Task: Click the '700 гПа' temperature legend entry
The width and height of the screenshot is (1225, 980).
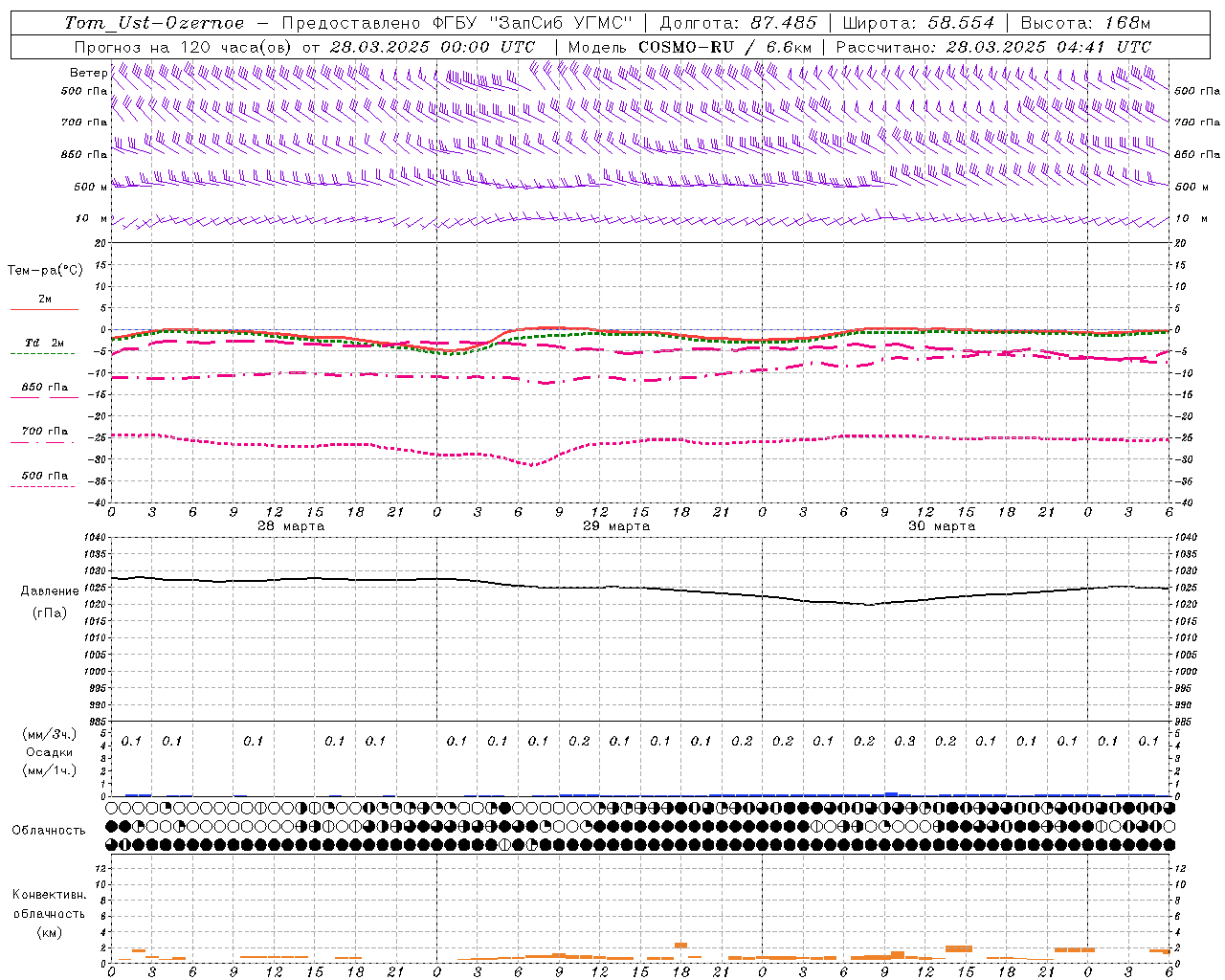Action: (x=44, y=432)
